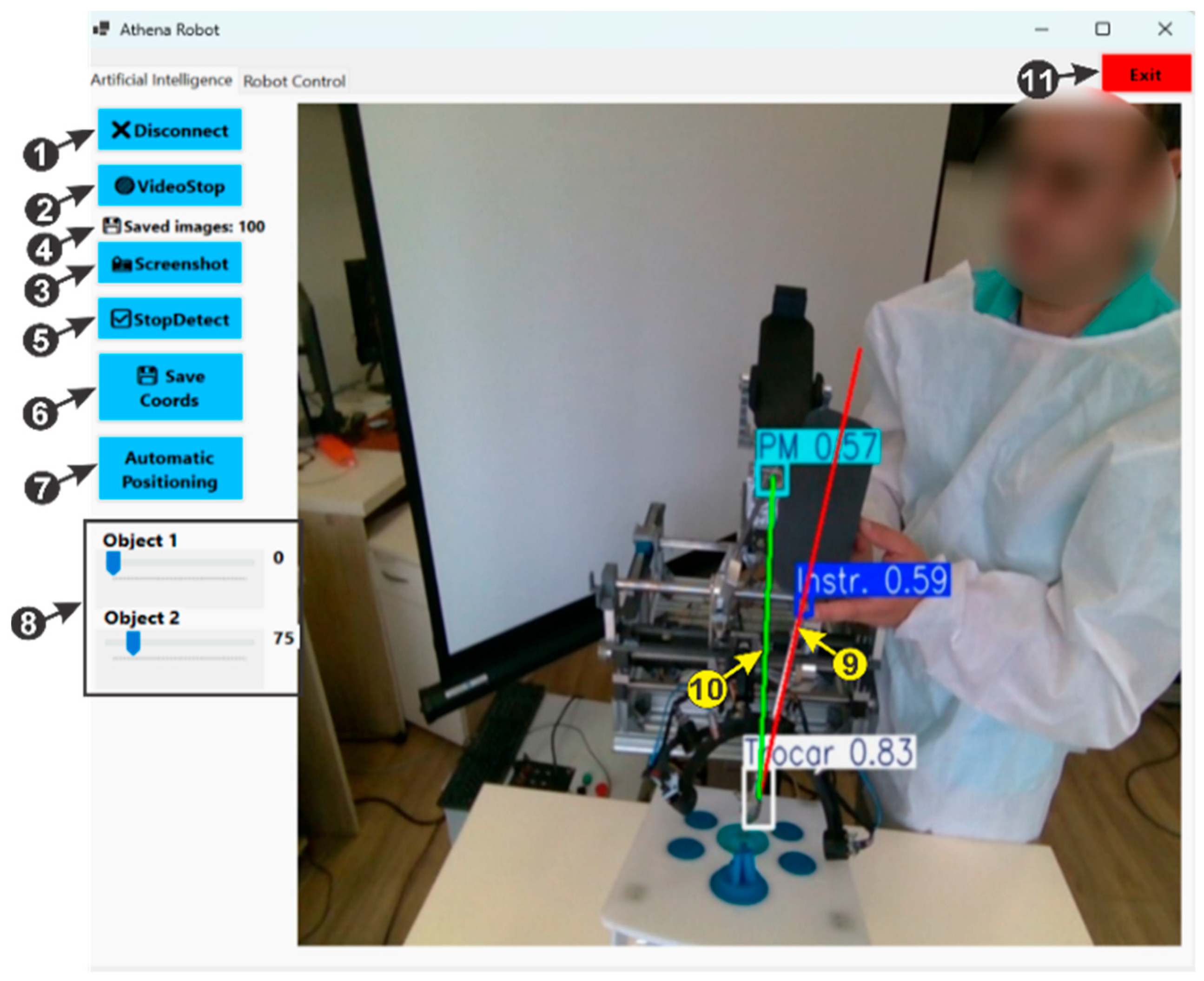Save coordinates with Save Coords

pos(171,388)
